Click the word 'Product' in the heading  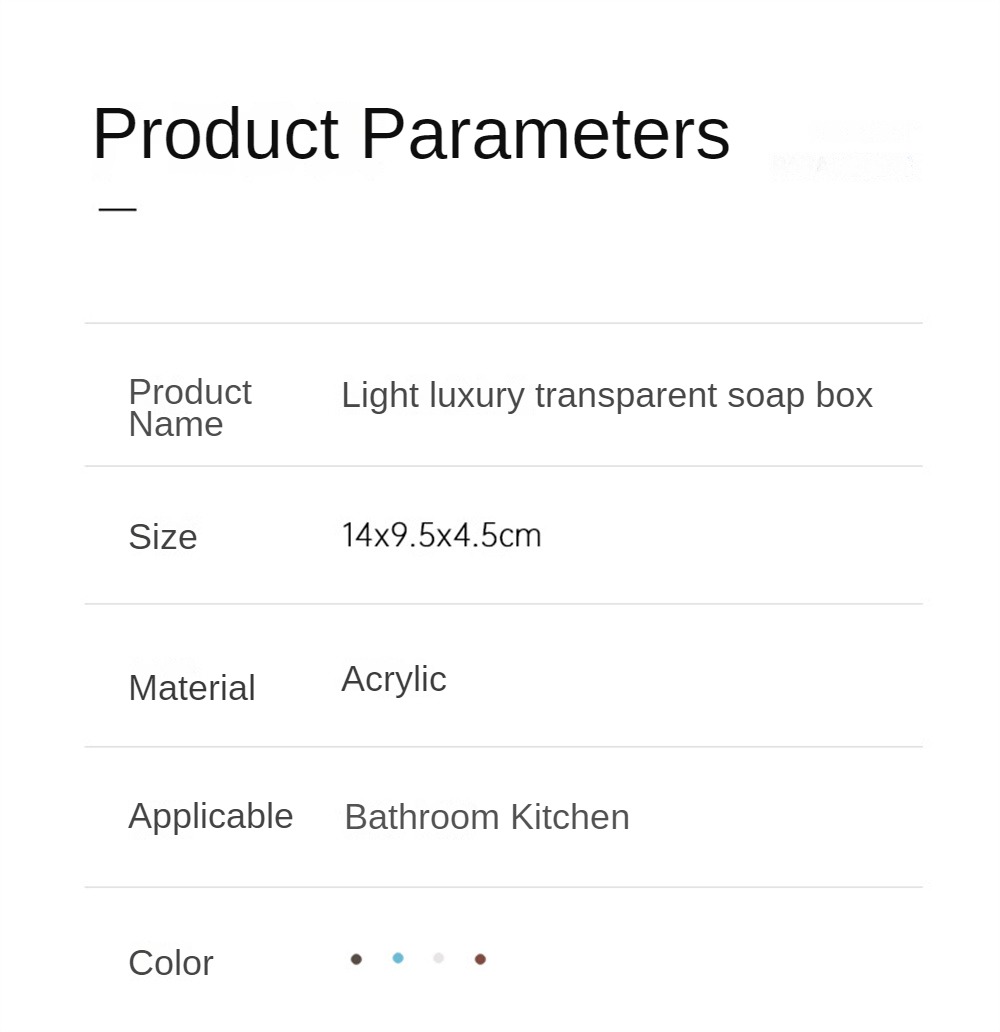pos(215,133)
